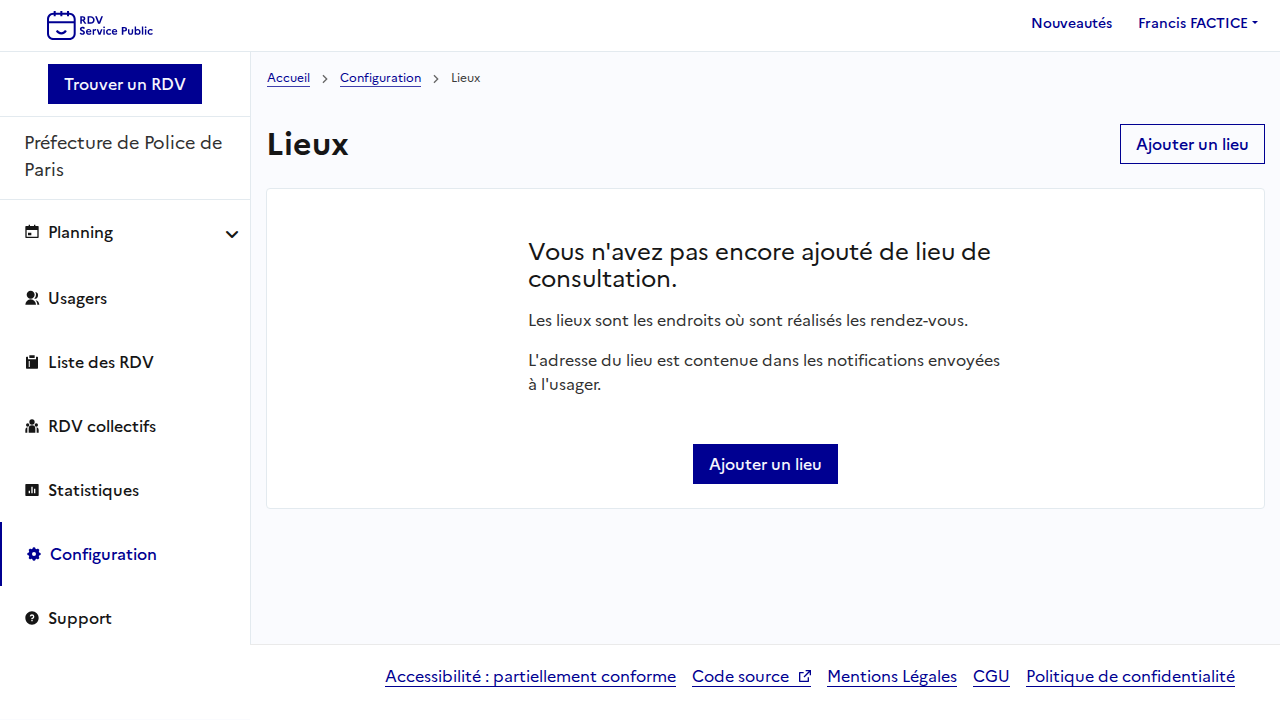1280x720 pixels.
Task: Click the RDV collectifs group icon
Action: (x=32, y=426)
